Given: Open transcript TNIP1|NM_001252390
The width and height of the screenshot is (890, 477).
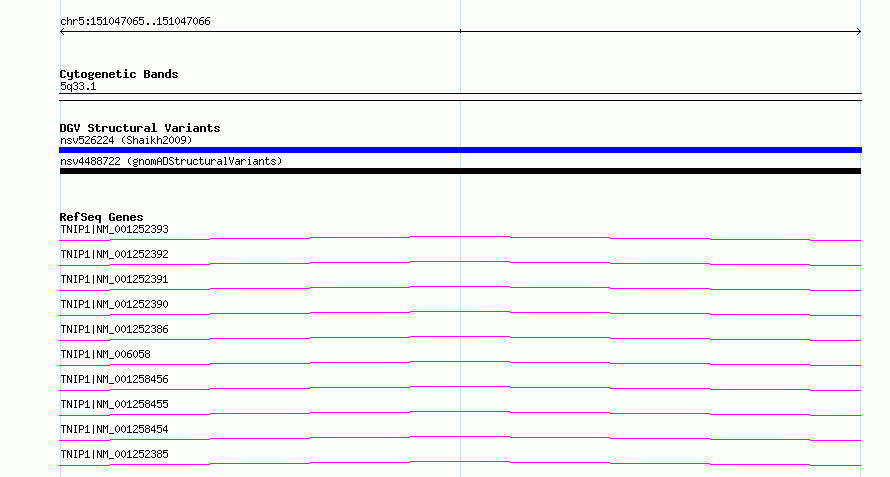Looking at the screenshot, I should (x=114, y=304).
